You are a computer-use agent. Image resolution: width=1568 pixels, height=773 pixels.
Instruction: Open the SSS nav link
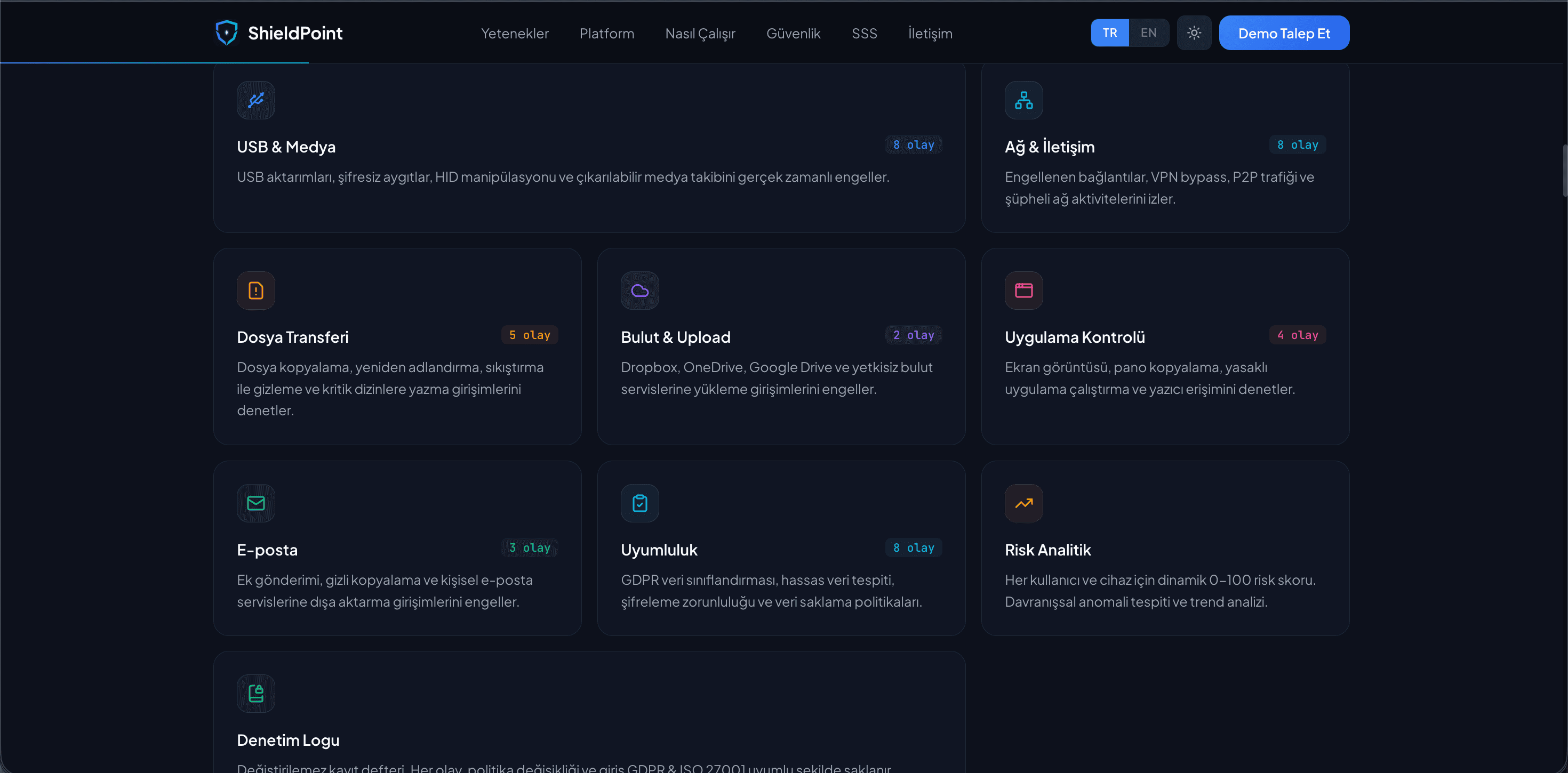(x=864, y=34)
